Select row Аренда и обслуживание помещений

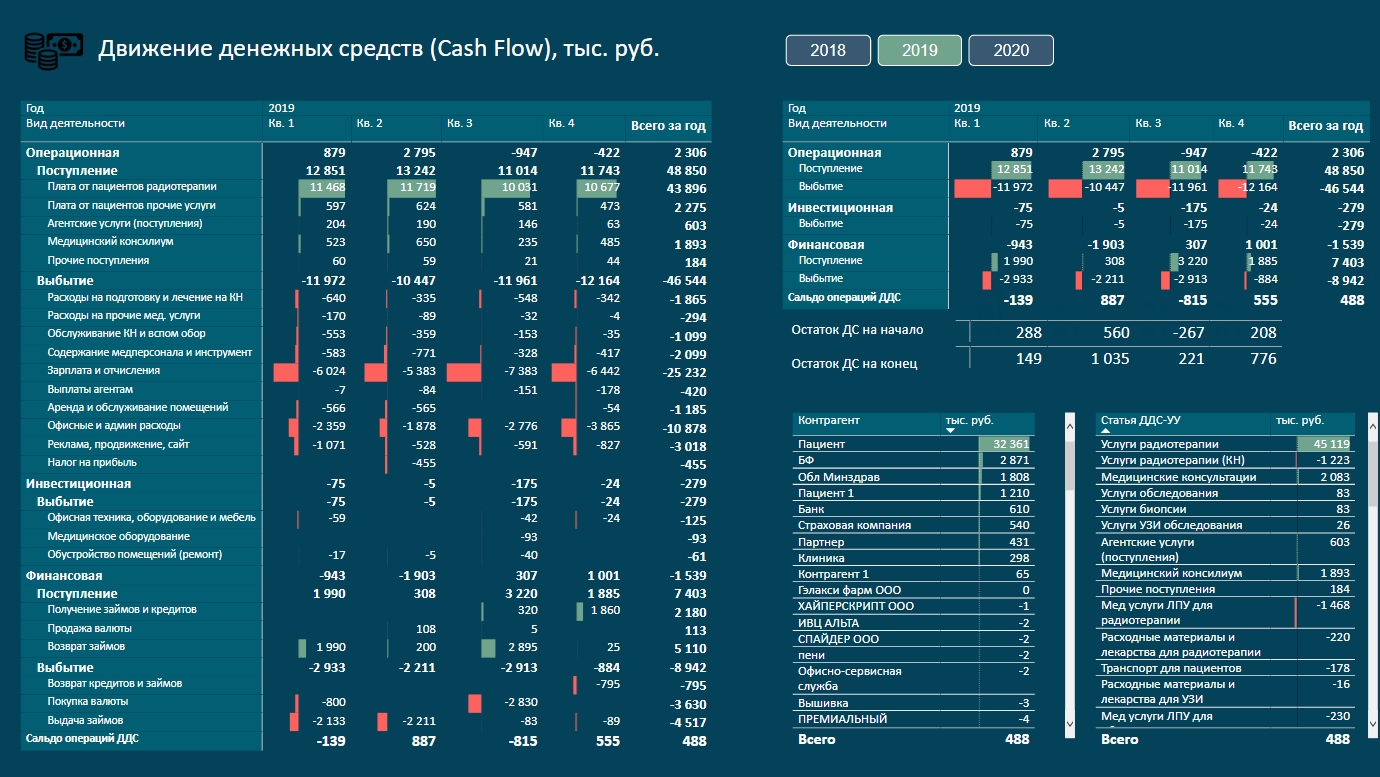tap(365, 408)
